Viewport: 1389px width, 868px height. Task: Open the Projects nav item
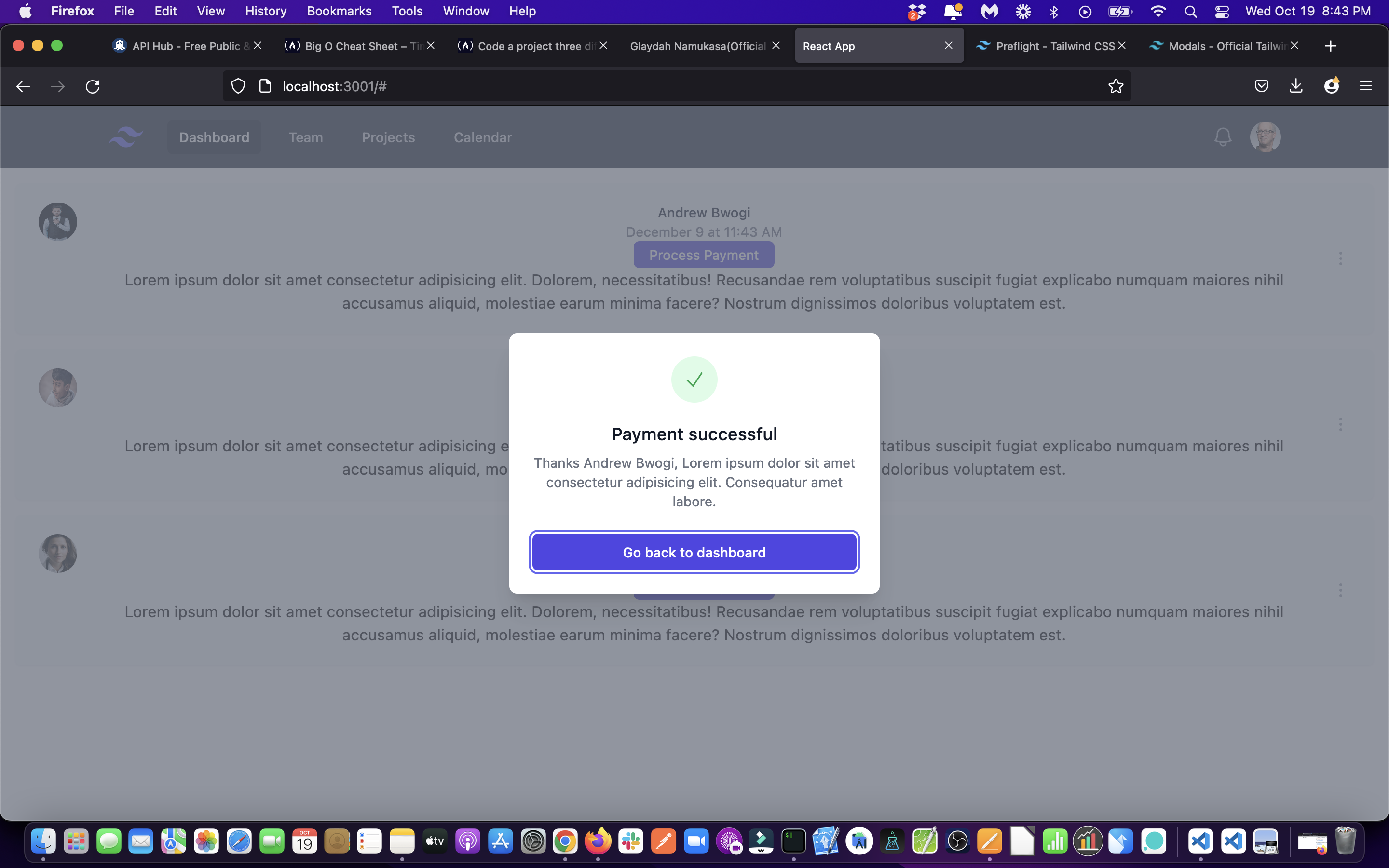tap(388, 137)
